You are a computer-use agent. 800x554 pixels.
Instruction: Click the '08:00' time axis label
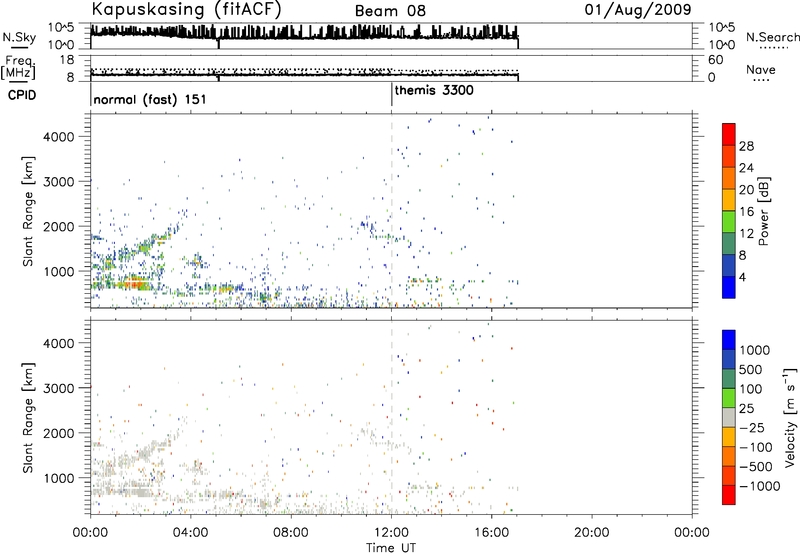291,533
